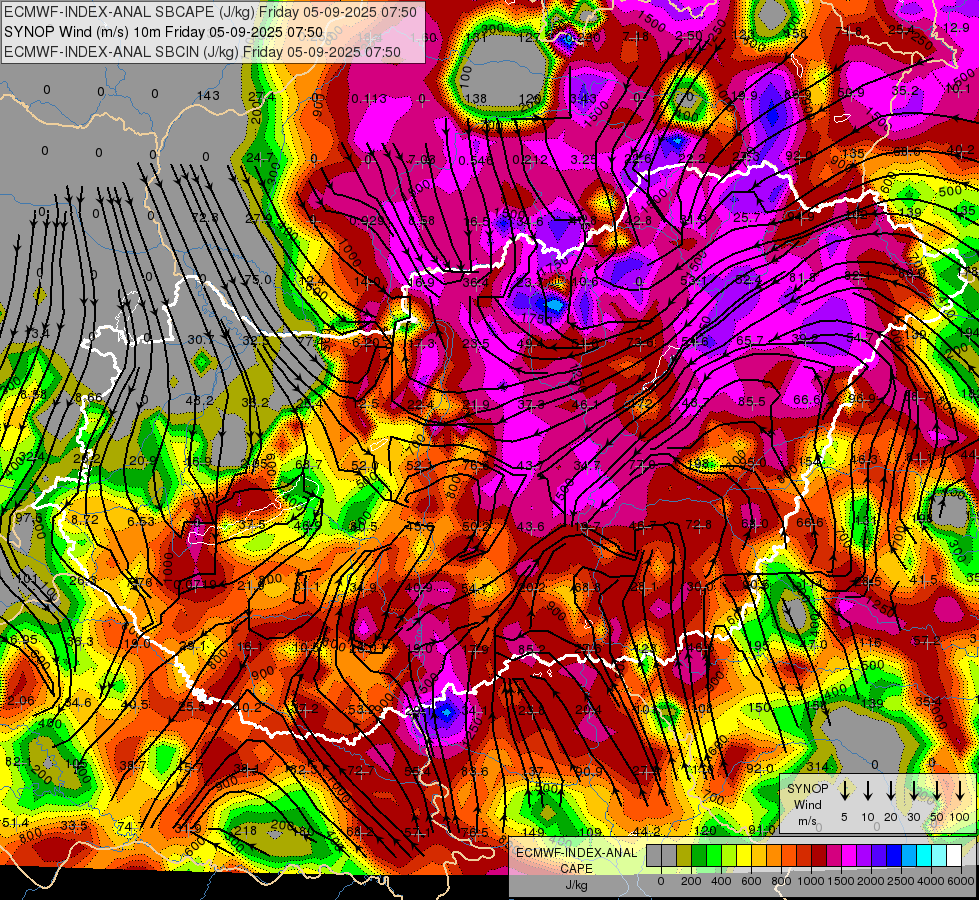This screenshot has width=979, height=900.
Task: Click the 97.6 value on the map
Action: click(29, 518)
